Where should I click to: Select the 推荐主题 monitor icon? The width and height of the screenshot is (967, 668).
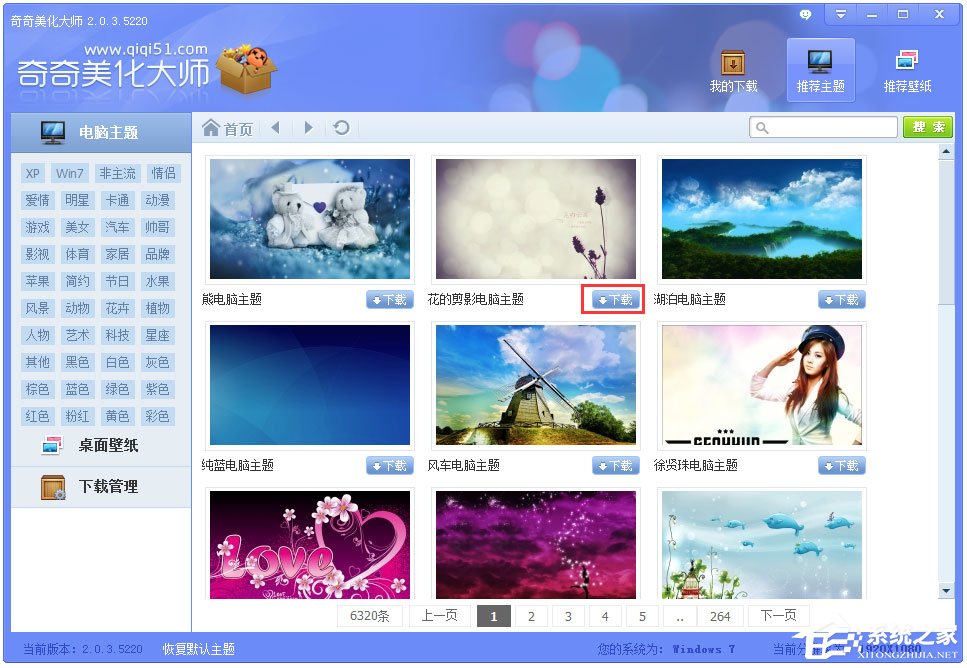click(820, 62)
